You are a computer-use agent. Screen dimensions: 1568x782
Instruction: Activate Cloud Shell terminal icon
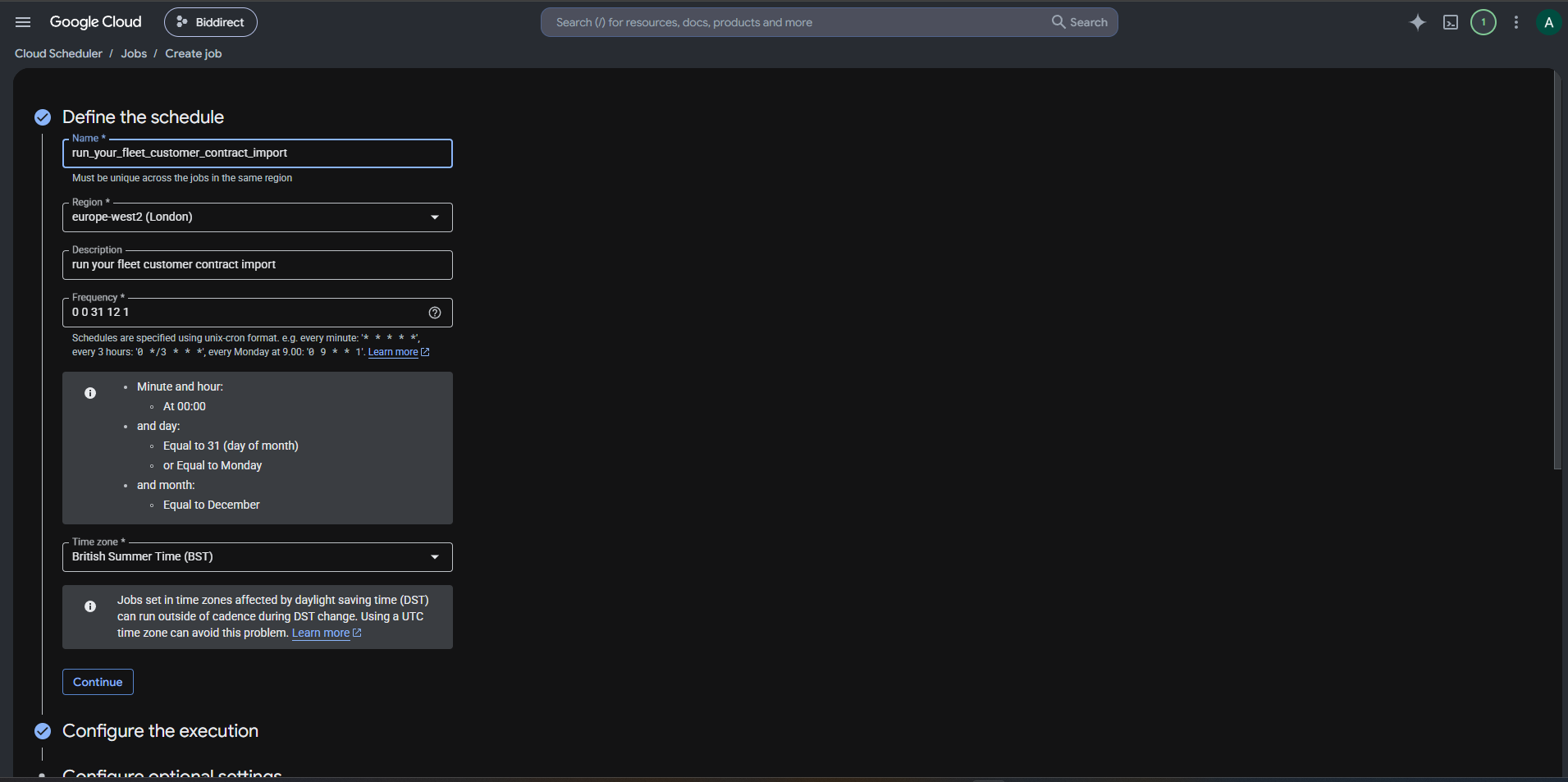click(x=1451, y=22)
